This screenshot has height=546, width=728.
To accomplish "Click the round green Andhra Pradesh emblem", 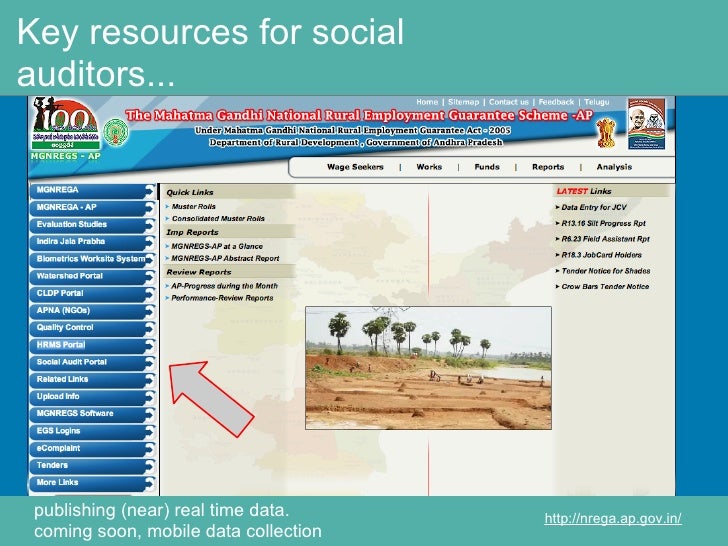I will 116,132.
